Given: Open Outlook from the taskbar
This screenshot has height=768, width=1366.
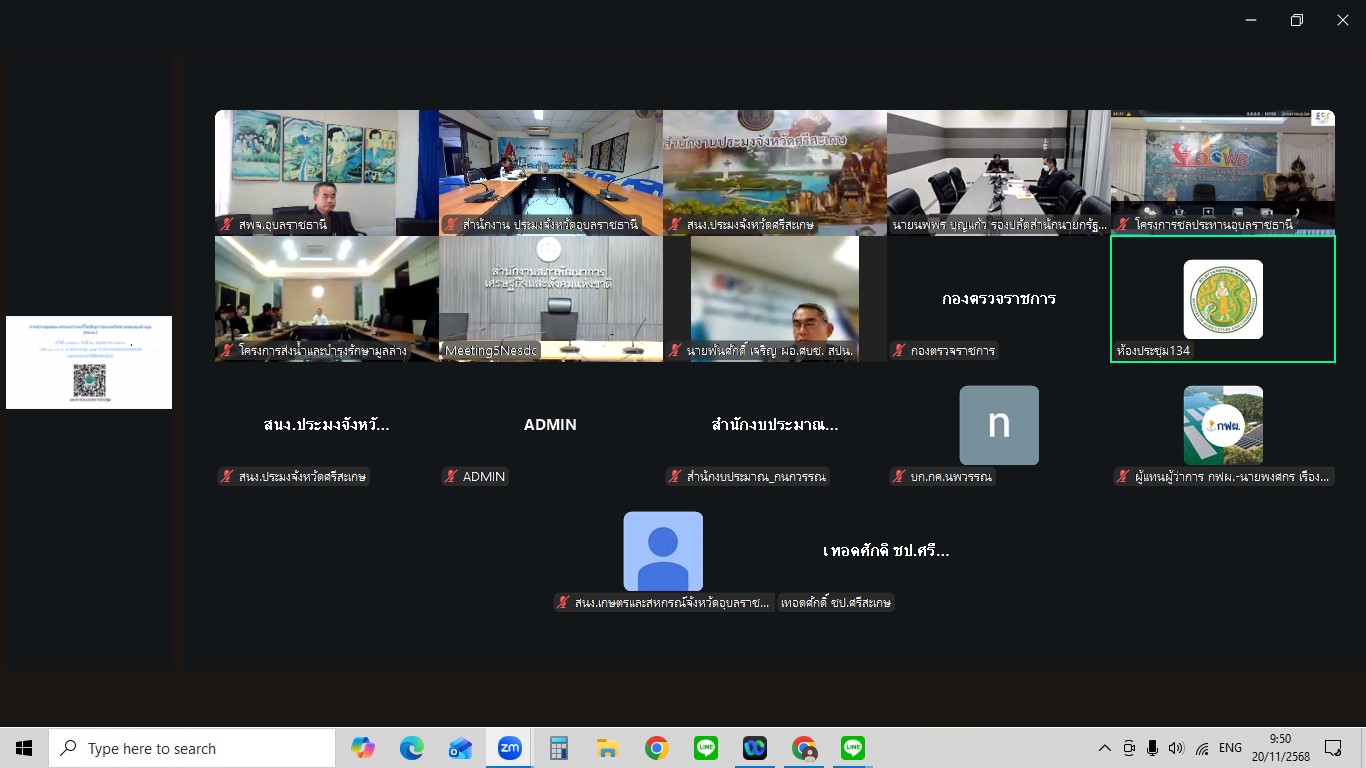Looking at the screenshot, I should click(460, 748).
